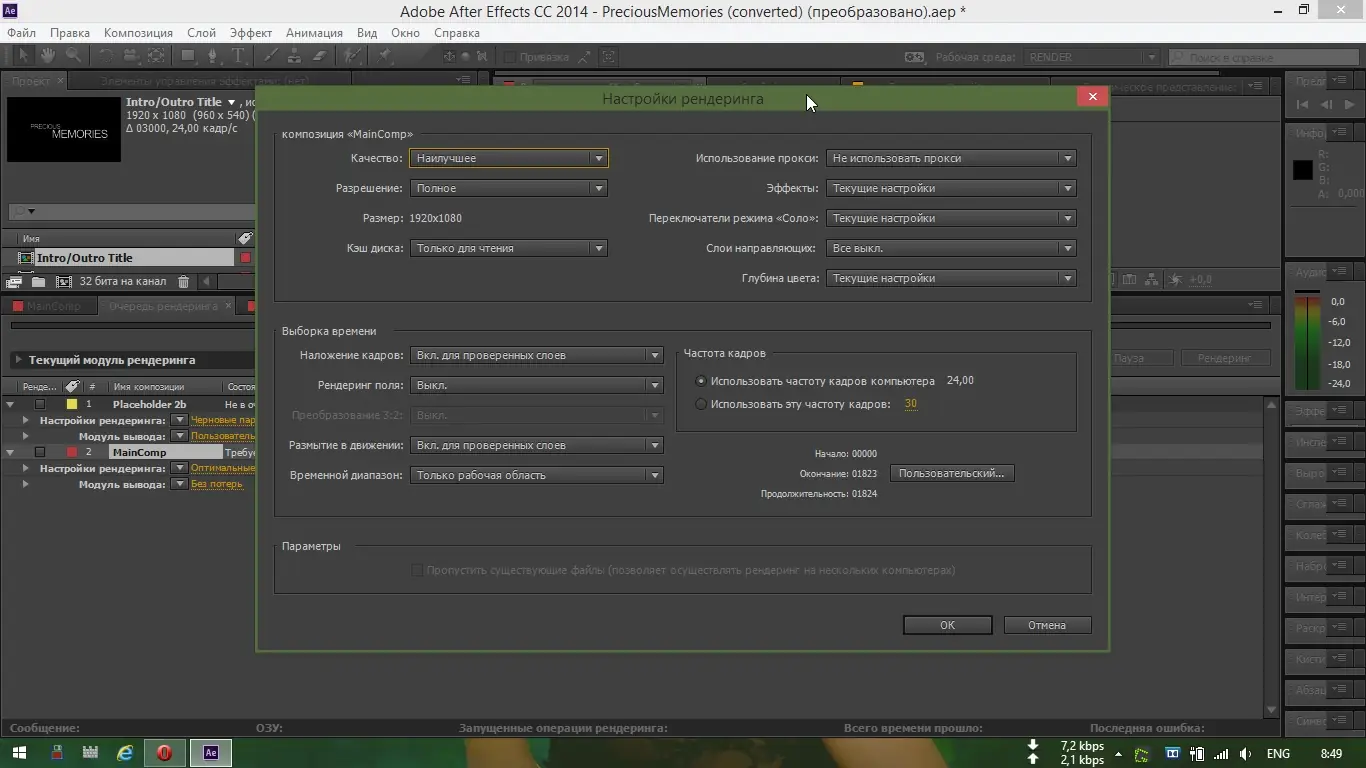Select the Roto Brush tool
The image size is (1366, 768).
[x=352, y=56]
